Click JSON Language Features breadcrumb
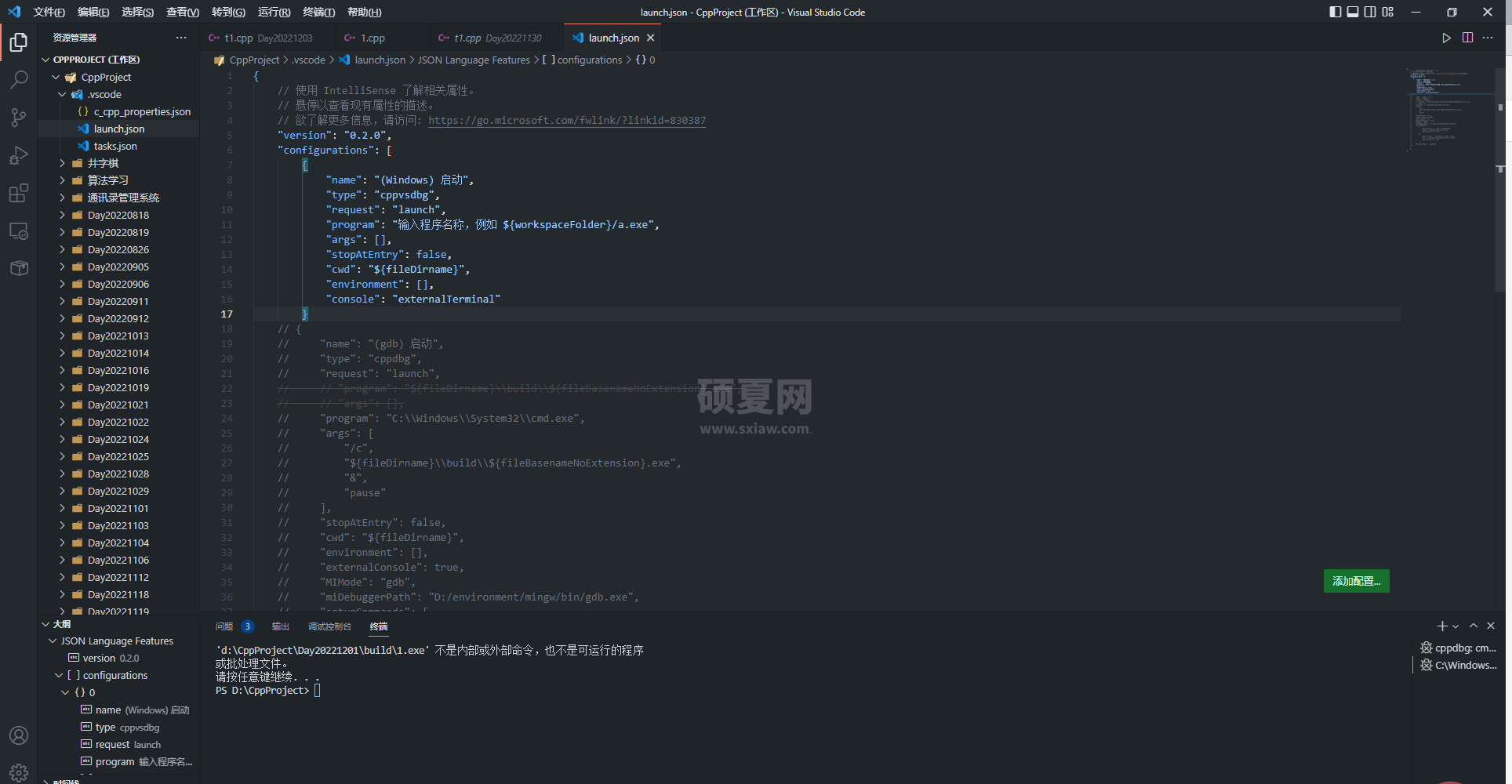 coord(474,60)
